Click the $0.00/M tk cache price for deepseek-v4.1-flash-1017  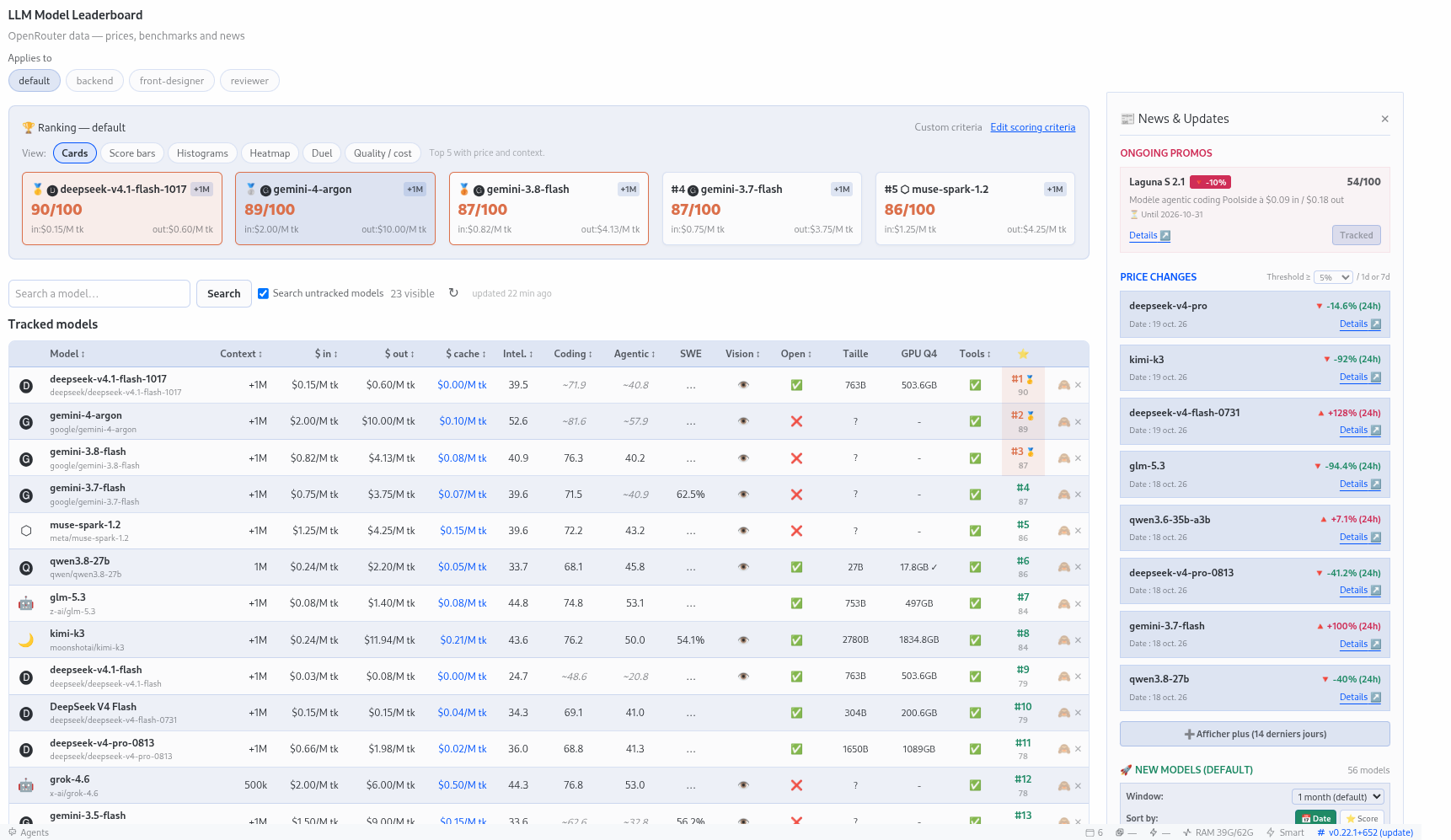462,385
